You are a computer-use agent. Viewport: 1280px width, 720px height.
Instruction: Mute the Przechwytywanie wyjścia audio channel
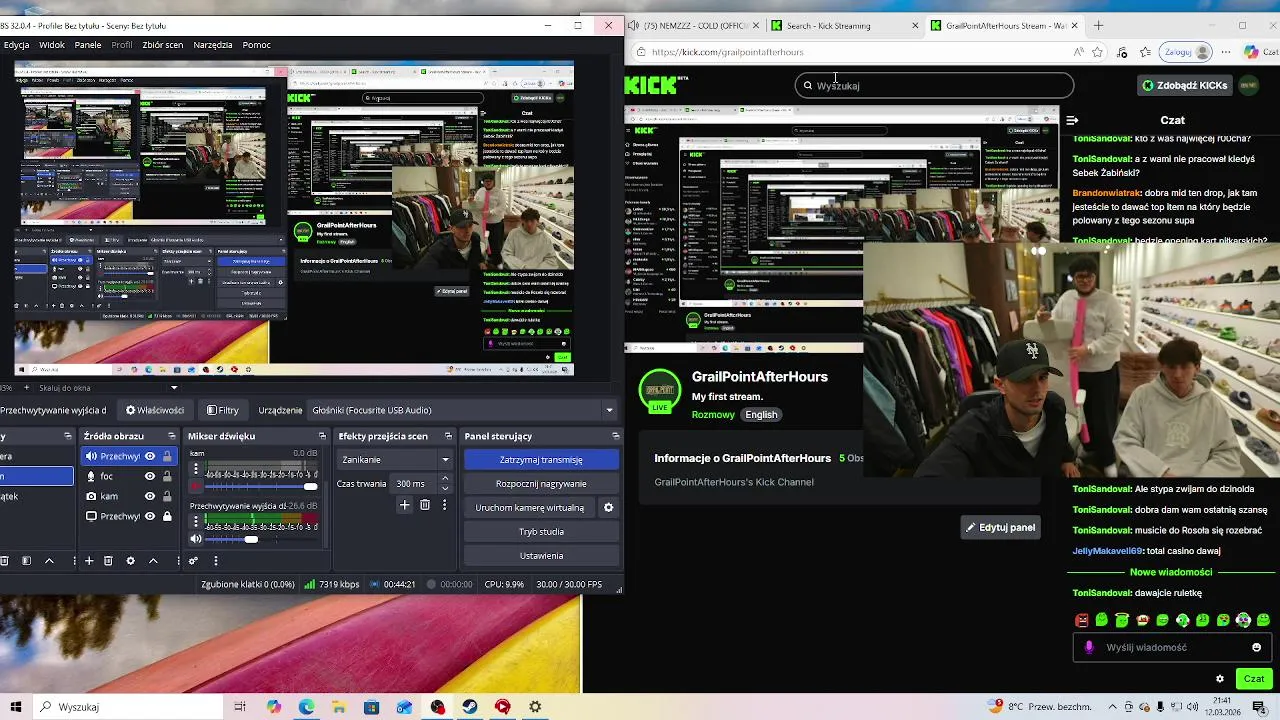196,539
